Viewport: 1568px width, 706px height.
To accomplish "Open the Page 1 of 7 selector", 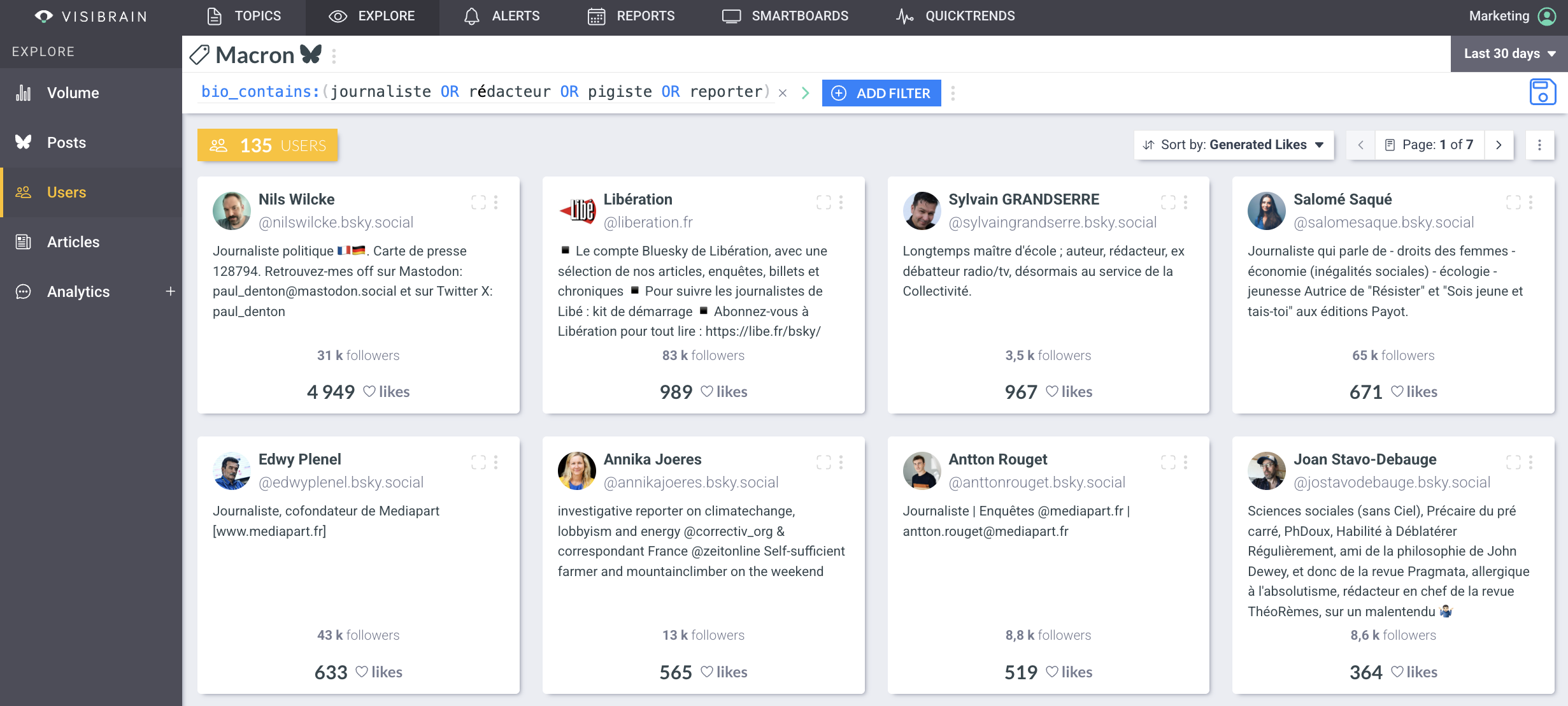I will pos(1430,145).
